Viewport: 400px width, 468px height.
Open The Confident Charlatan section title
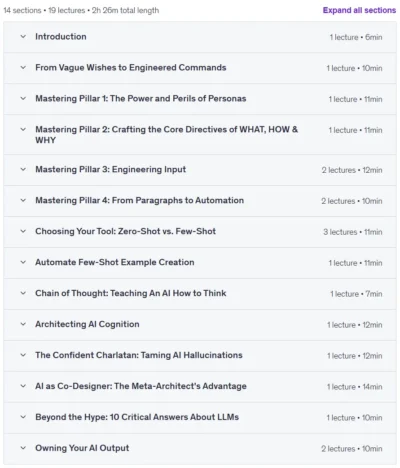pos(139,355)
